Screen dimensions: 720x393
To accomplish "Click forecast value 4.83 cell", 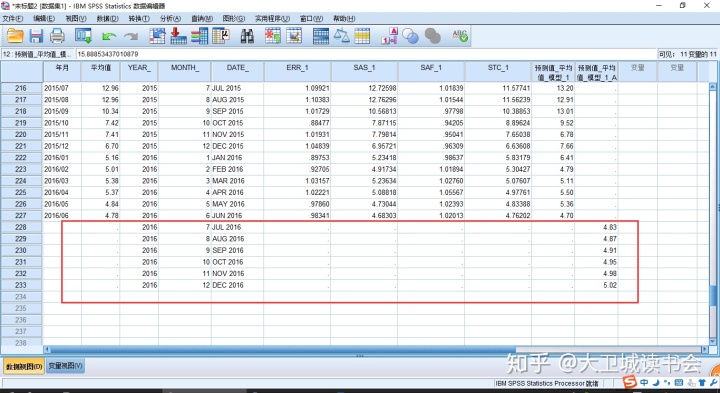I will pos(596,227).
